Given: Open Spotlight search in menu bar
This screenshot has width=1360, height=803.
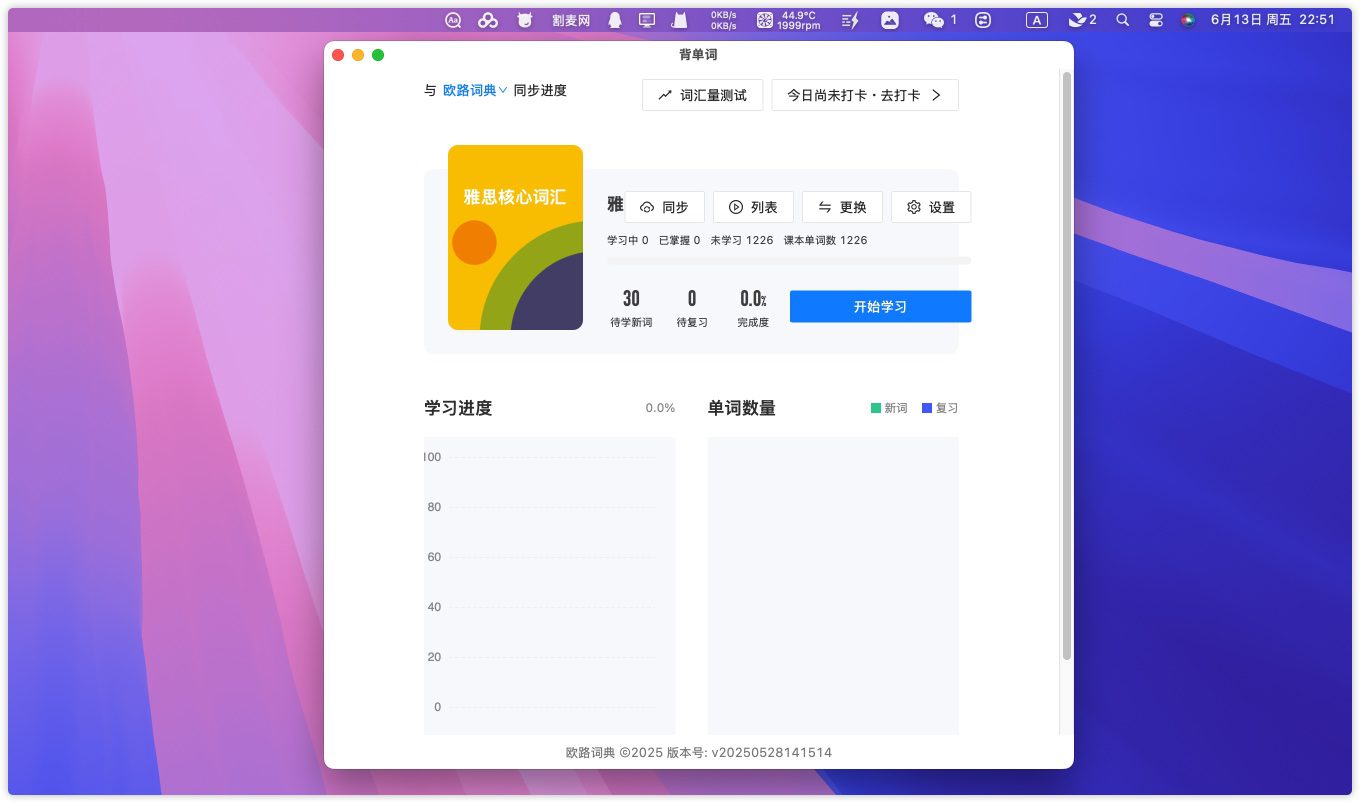Looking at the screenshot, I should [1122, 20].
